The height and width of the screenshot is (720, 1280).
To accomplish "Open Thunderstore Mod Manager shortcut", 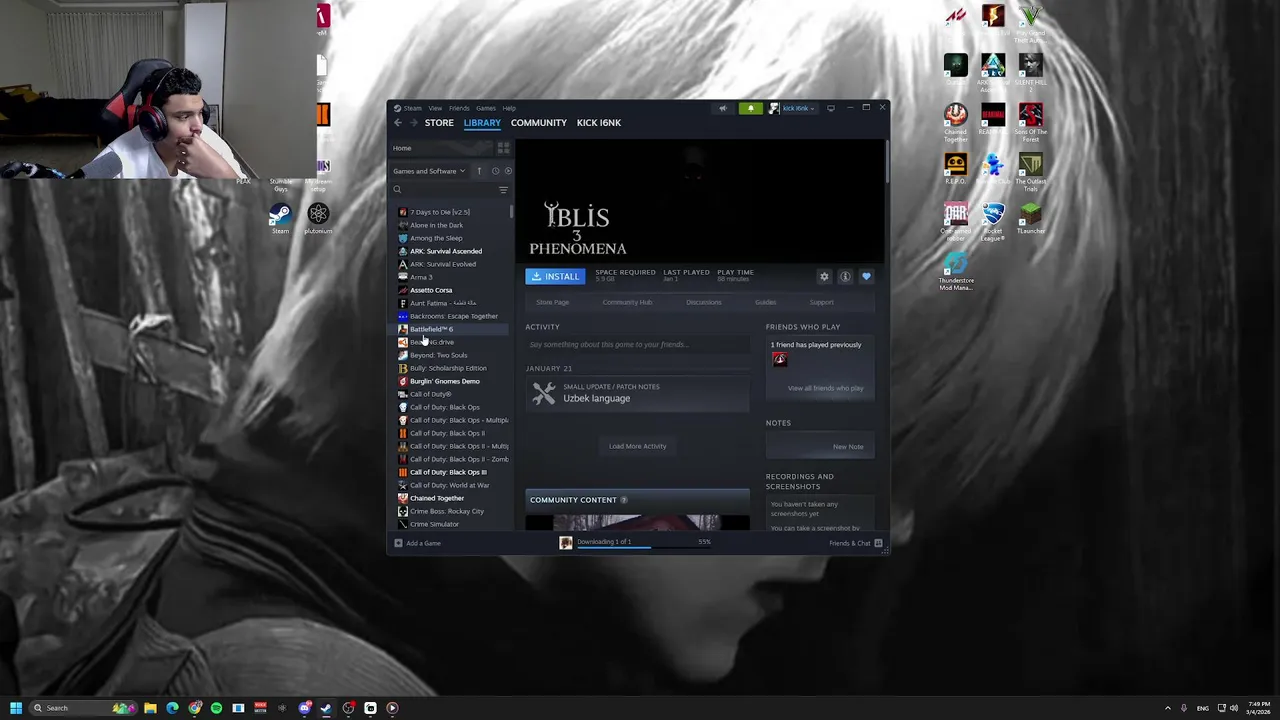I will click(955, 270).
